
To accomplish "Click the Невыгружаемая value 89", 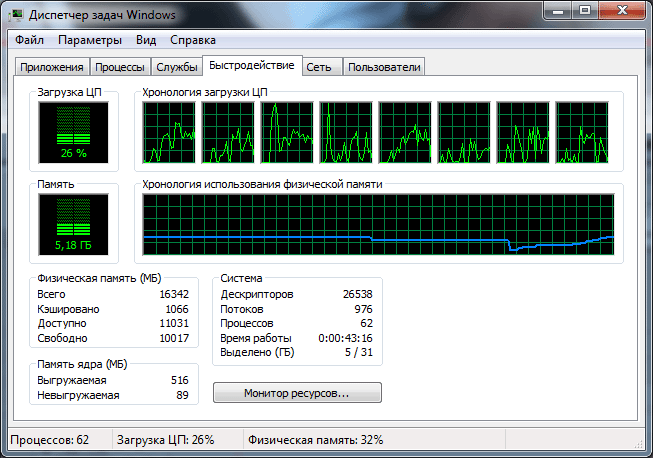I will 182,395.
